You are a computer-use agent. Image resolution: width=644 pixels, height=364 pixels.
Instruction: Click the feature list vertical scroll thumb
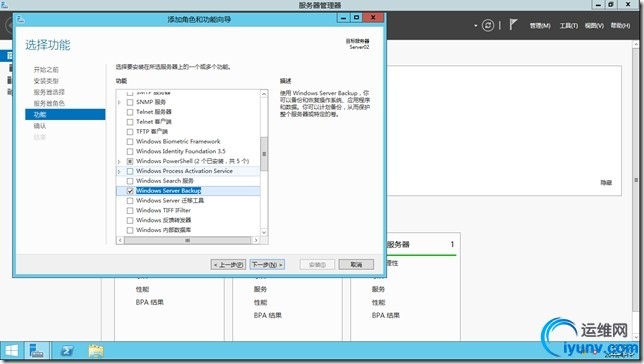click(x=264, y=154)
